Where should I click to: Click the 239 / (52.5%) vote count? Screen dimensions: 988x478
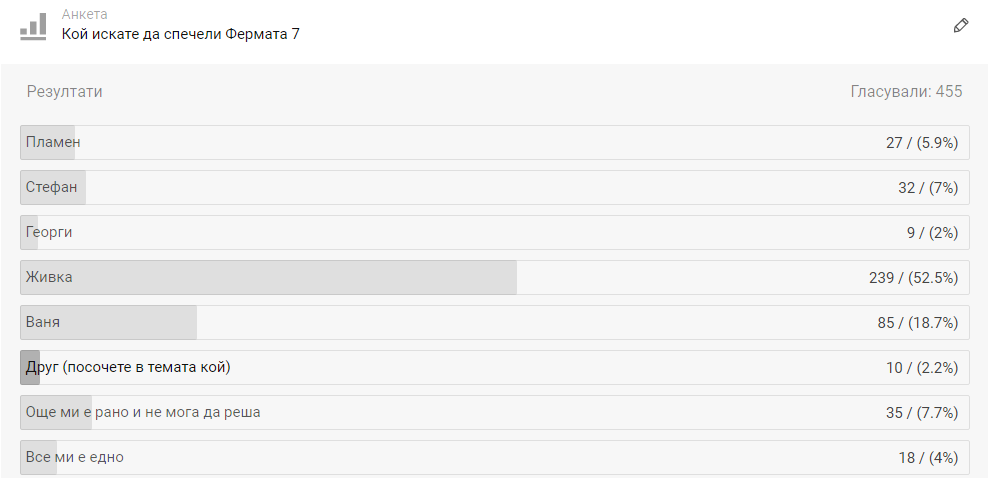coord(914,278)
